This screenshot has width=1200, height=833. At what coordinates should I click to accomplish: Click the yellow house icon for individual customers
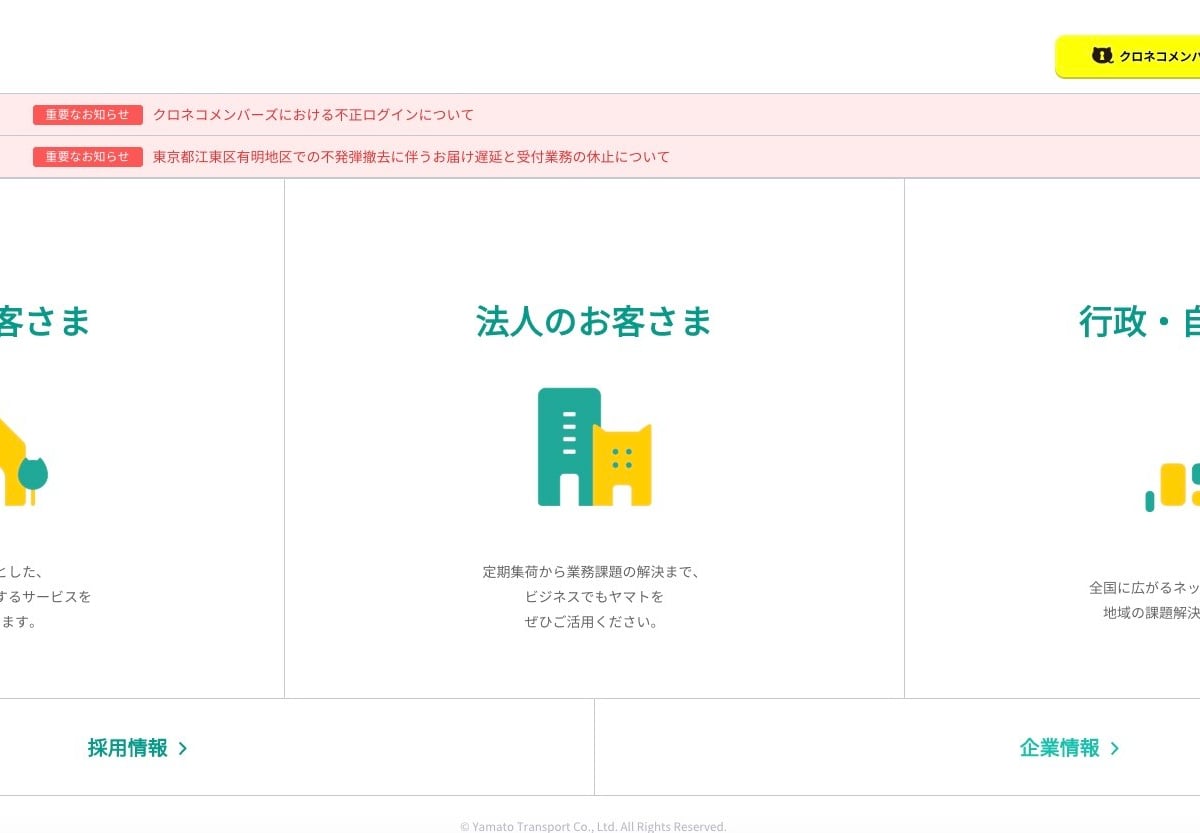(20, 462)
